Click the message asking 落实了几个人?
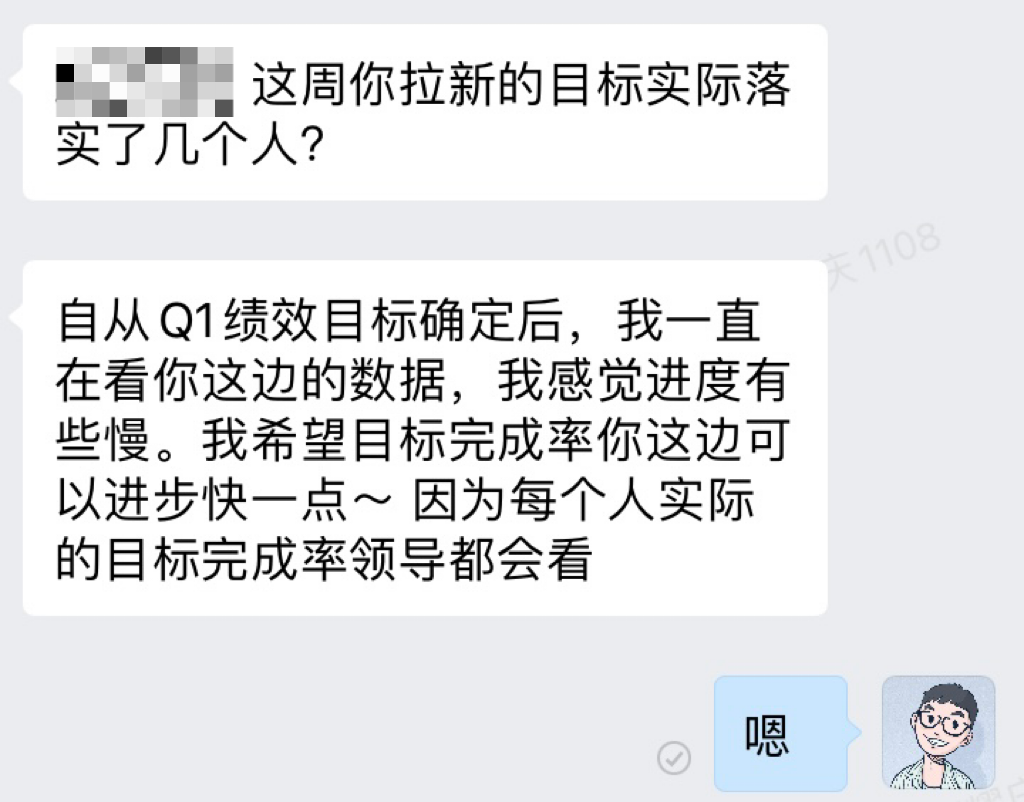The width and height of the screenshot is (1024, 802). (425, 112)
